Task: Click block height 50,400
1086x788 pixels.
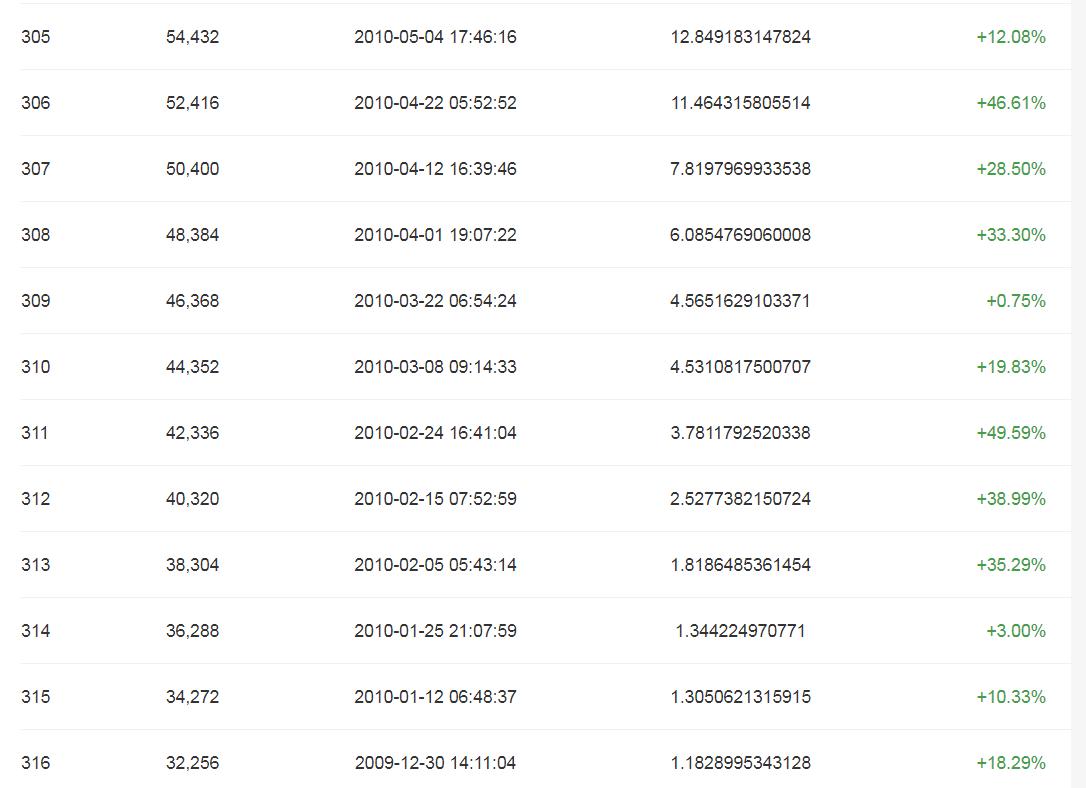Action: coord(192,169)
